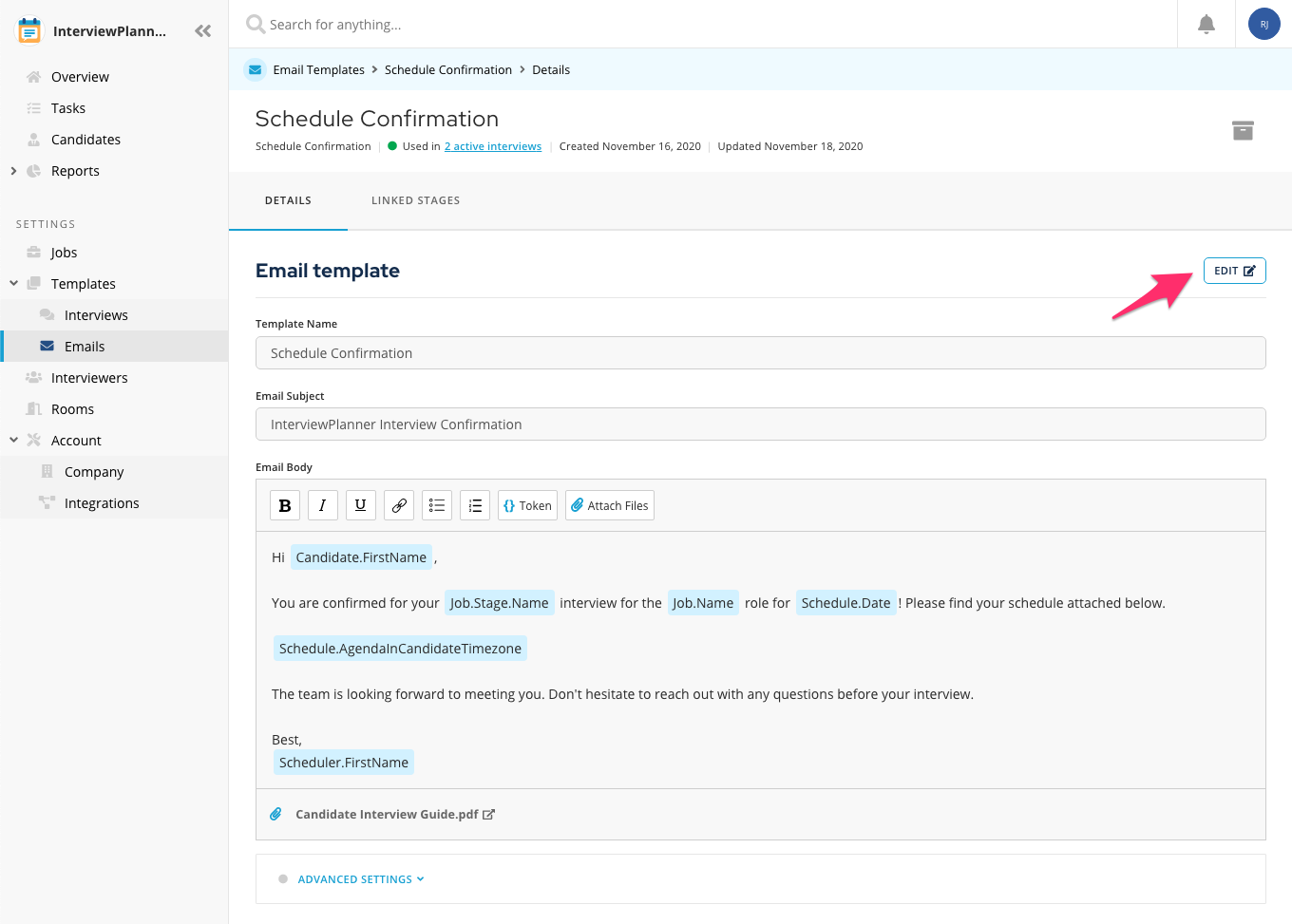Collapse the sidebar with double-chevron icon
The image size is (1292, 924).
click(202, 31)
